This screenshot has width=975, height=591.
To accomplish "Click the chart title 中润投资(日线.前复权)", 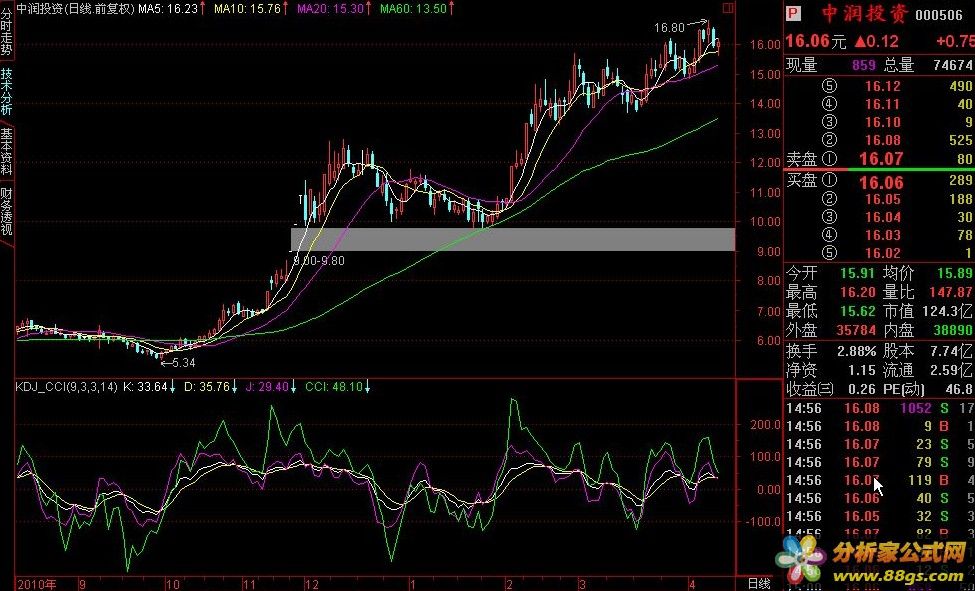I will pyautogui.click(x=77, y=9).
